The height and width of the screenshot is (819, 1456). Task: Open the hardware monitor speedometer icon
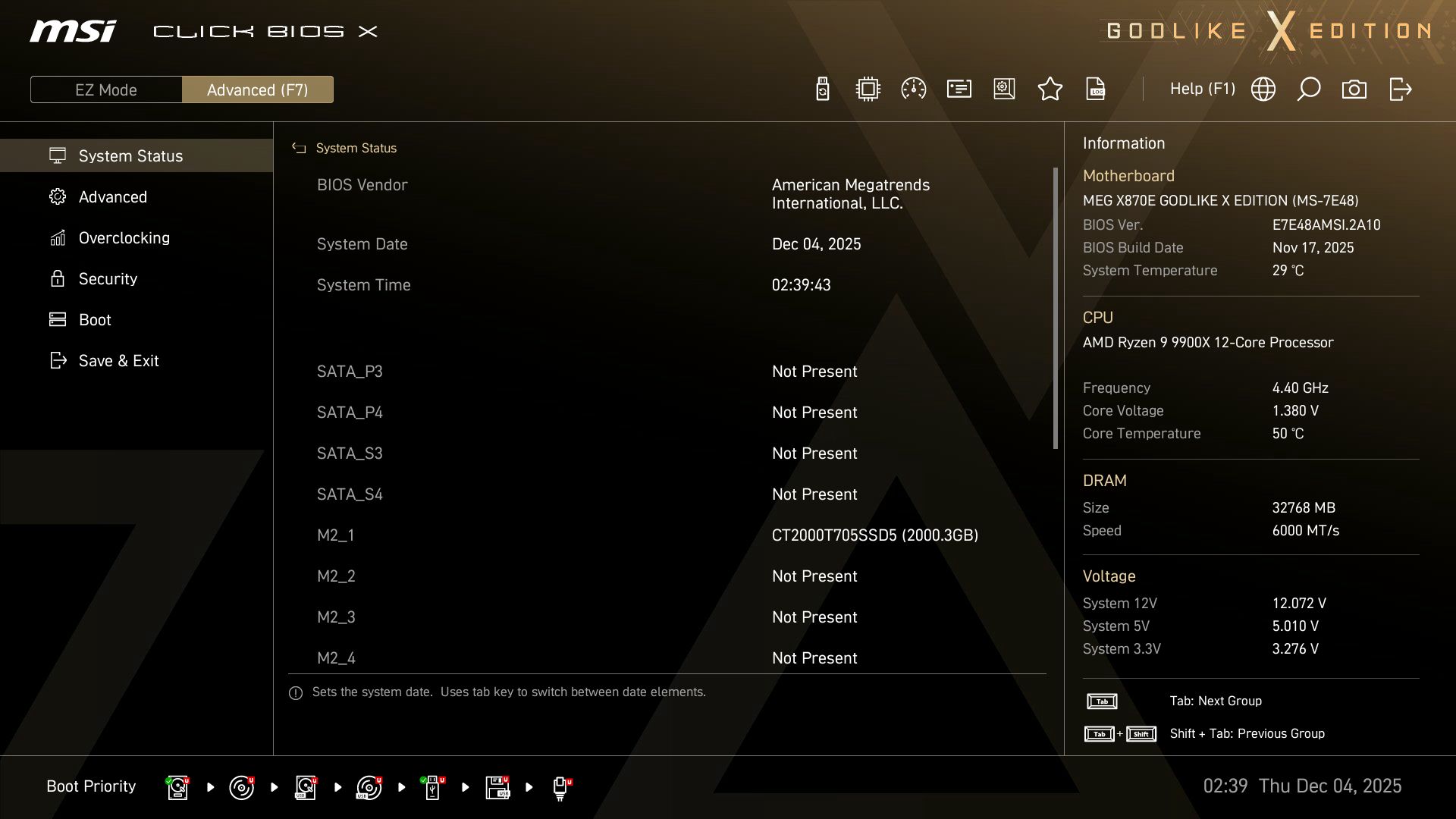point(913,89)
